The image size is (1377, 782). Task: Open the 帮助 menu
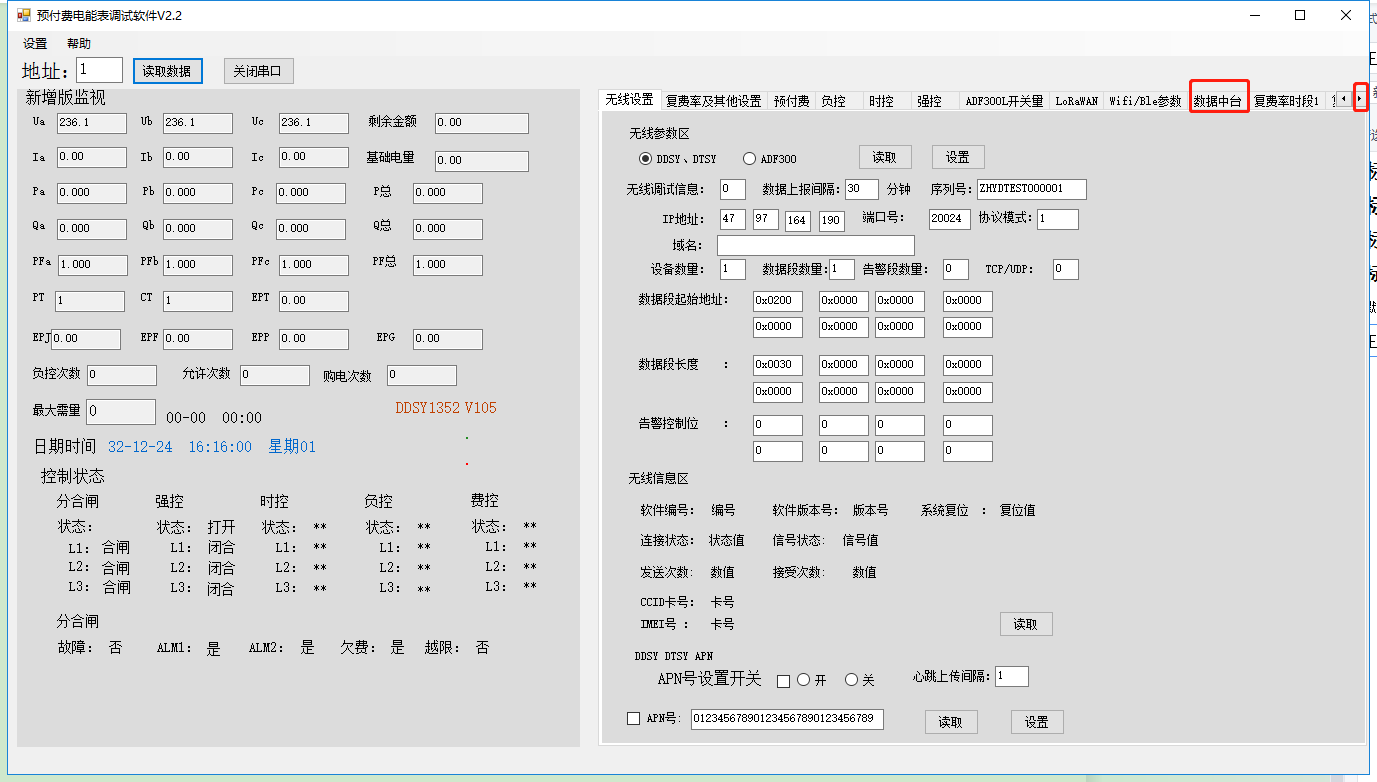point(79,44)
